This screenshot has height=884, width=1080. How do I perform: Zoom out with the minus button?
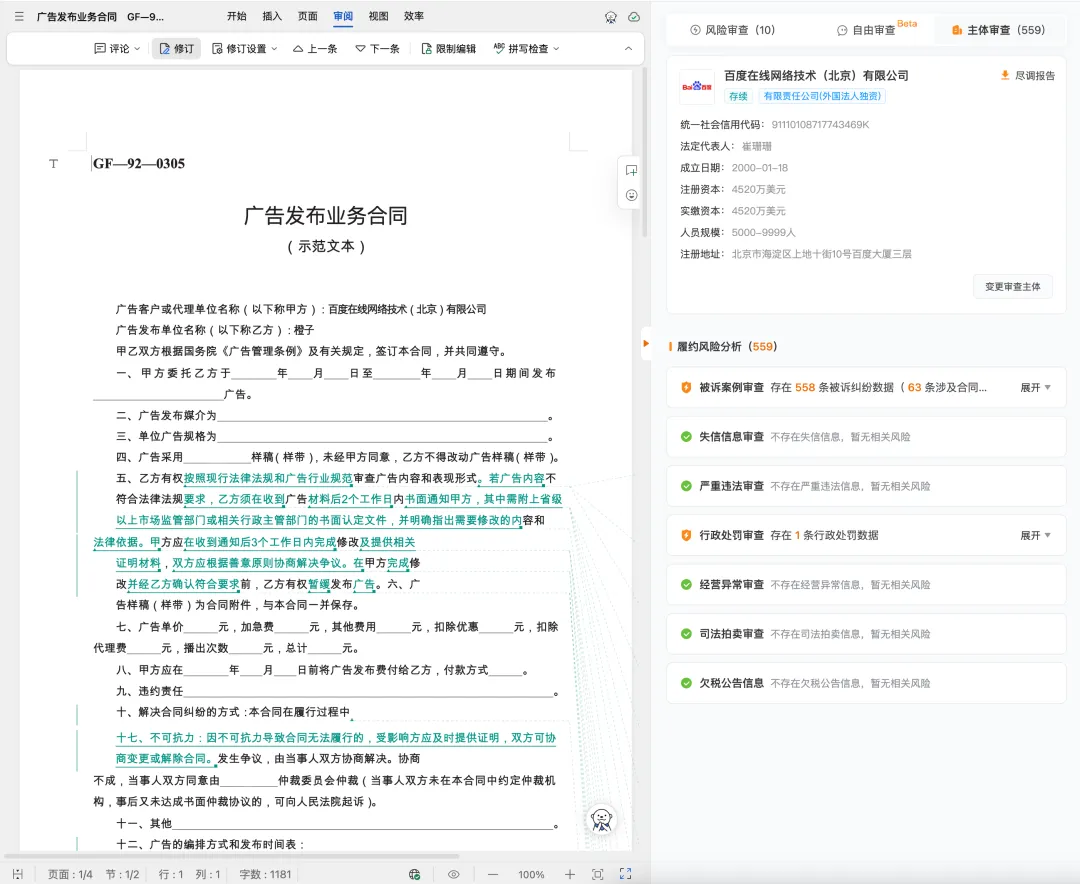tap(492, 874)
